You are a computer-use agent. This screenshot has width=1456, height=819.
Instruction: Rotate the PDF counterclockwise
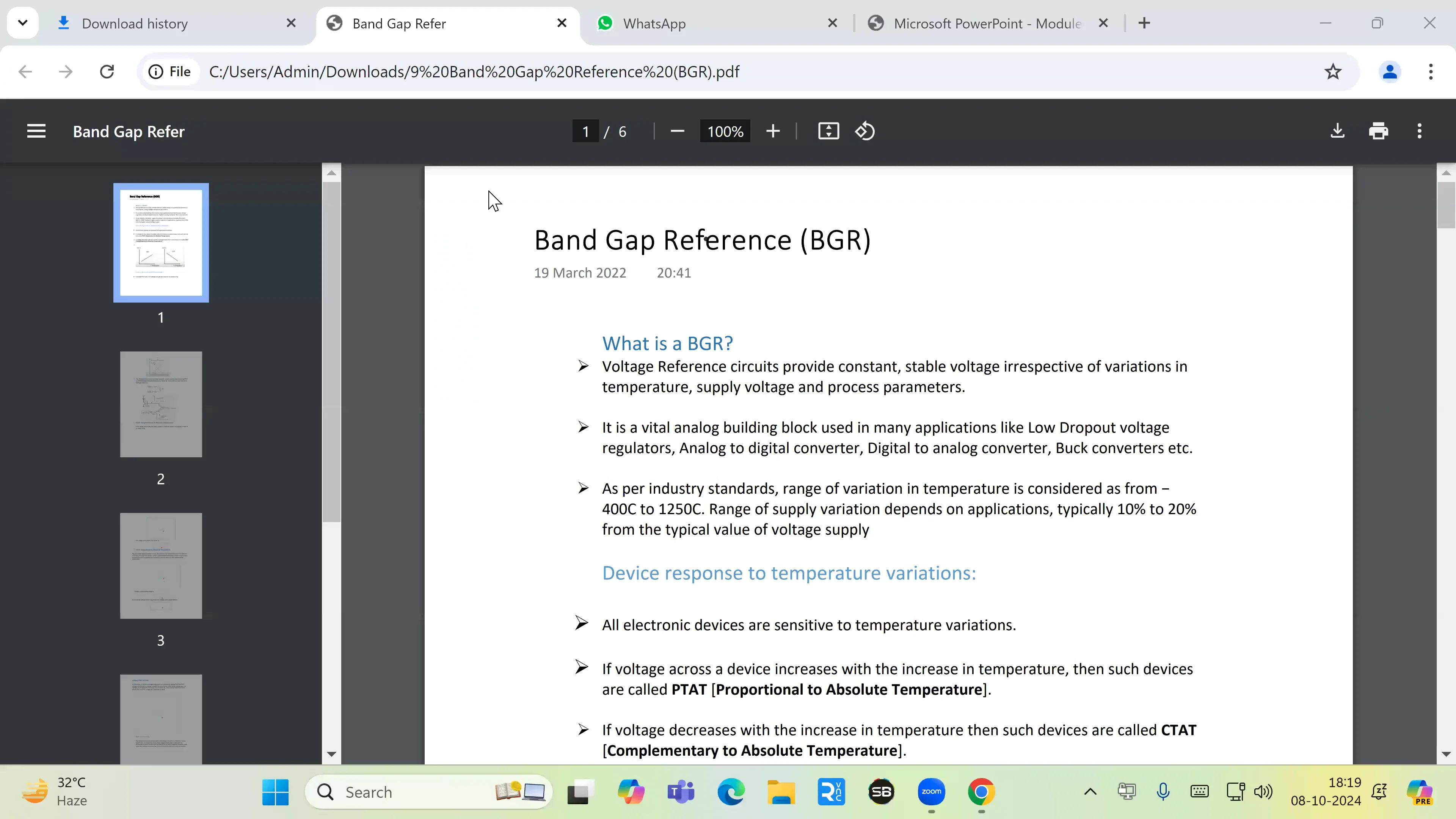(x=865, y=131)
